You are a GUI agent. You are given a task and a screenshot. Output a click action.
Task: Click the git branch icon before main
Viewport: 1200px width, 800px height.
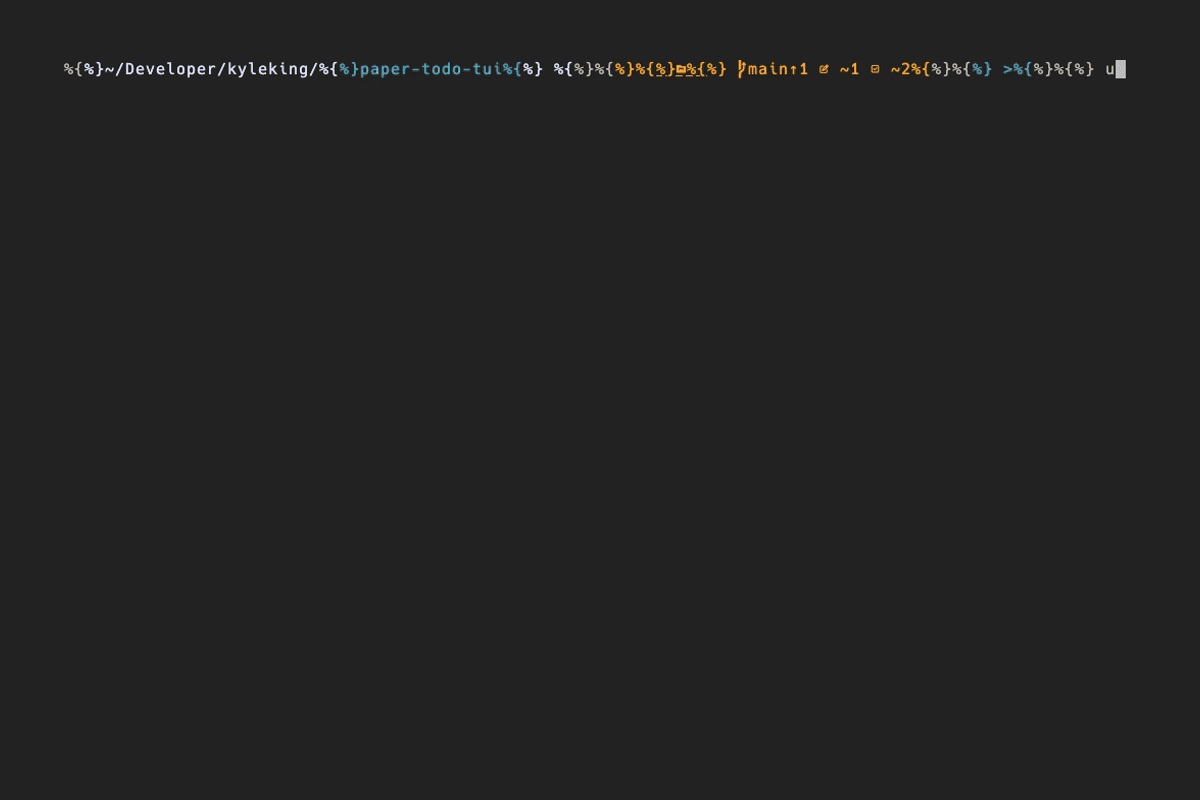coord(742,69)
